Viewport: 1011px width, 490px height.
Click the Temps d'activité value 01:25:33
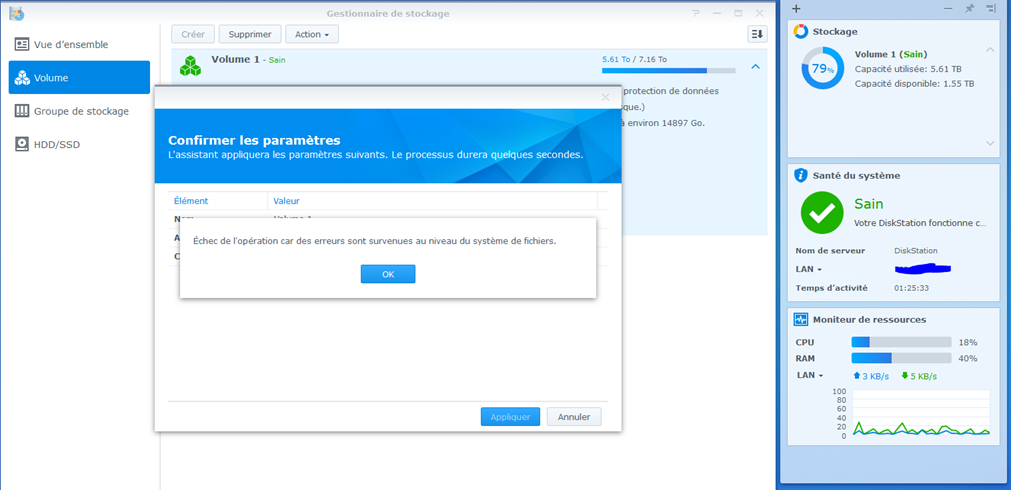[912, 288]
